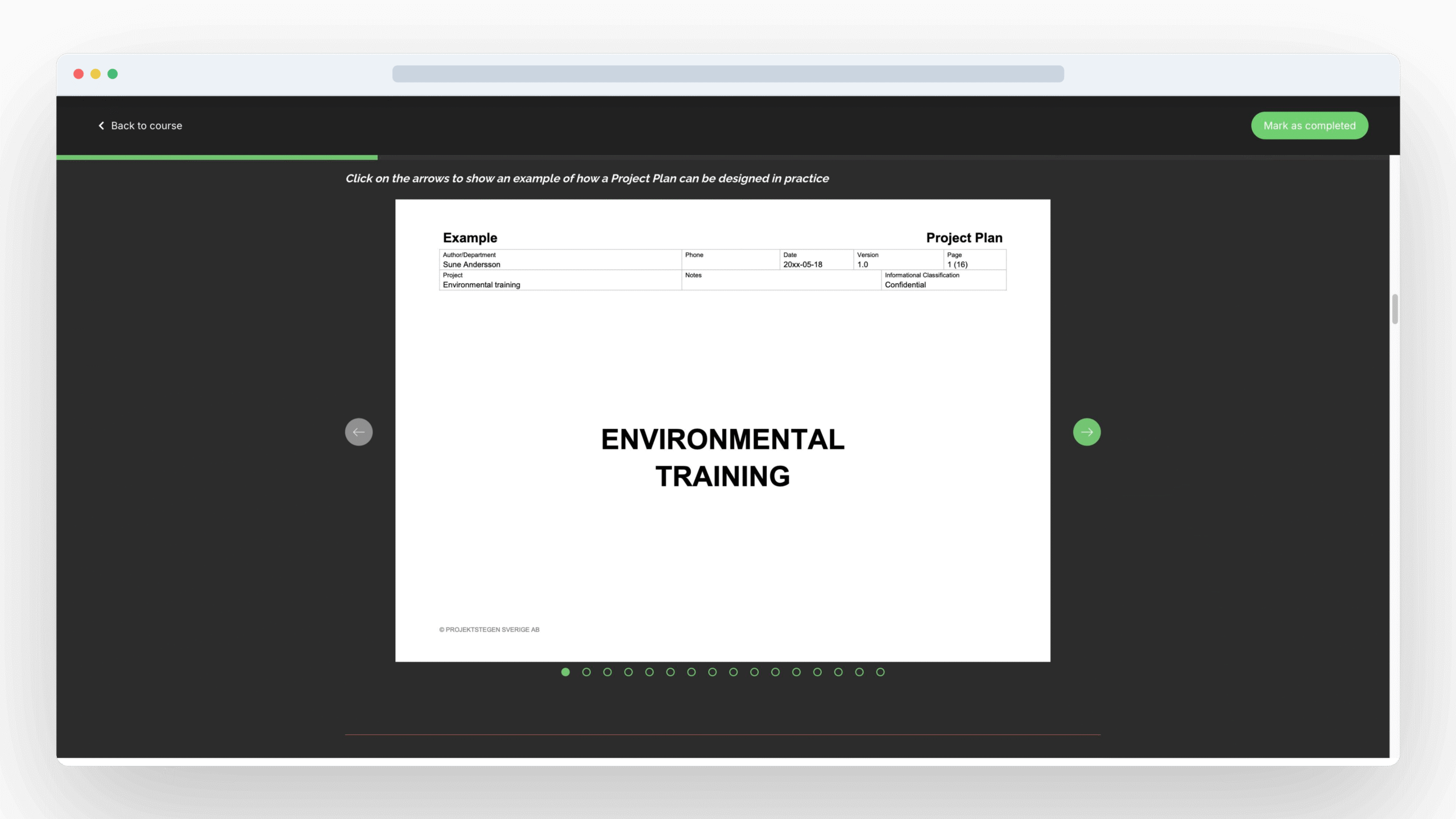Select the fourth slide indicator dot
1456x819 pixels.
click(628, 672)
